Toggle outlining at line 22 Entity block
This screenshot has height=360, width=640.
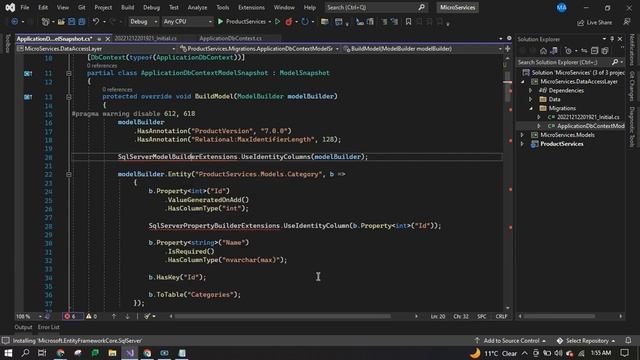click(x=69, y=174)
